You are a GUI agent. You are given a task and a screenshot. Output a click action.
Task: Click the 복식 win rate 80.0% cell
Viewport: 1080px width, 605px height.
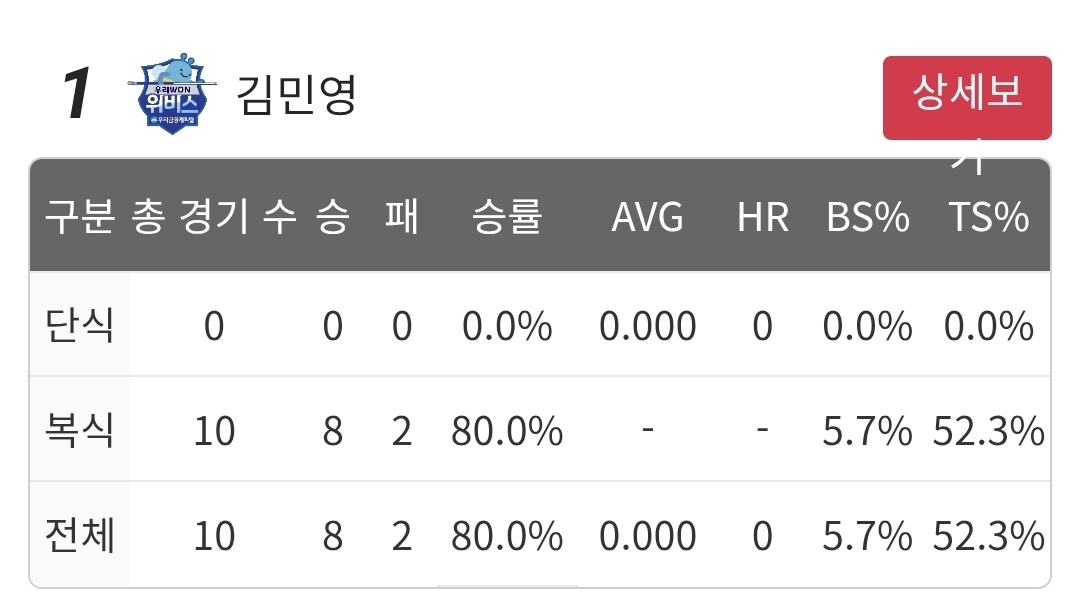[507, 431]
